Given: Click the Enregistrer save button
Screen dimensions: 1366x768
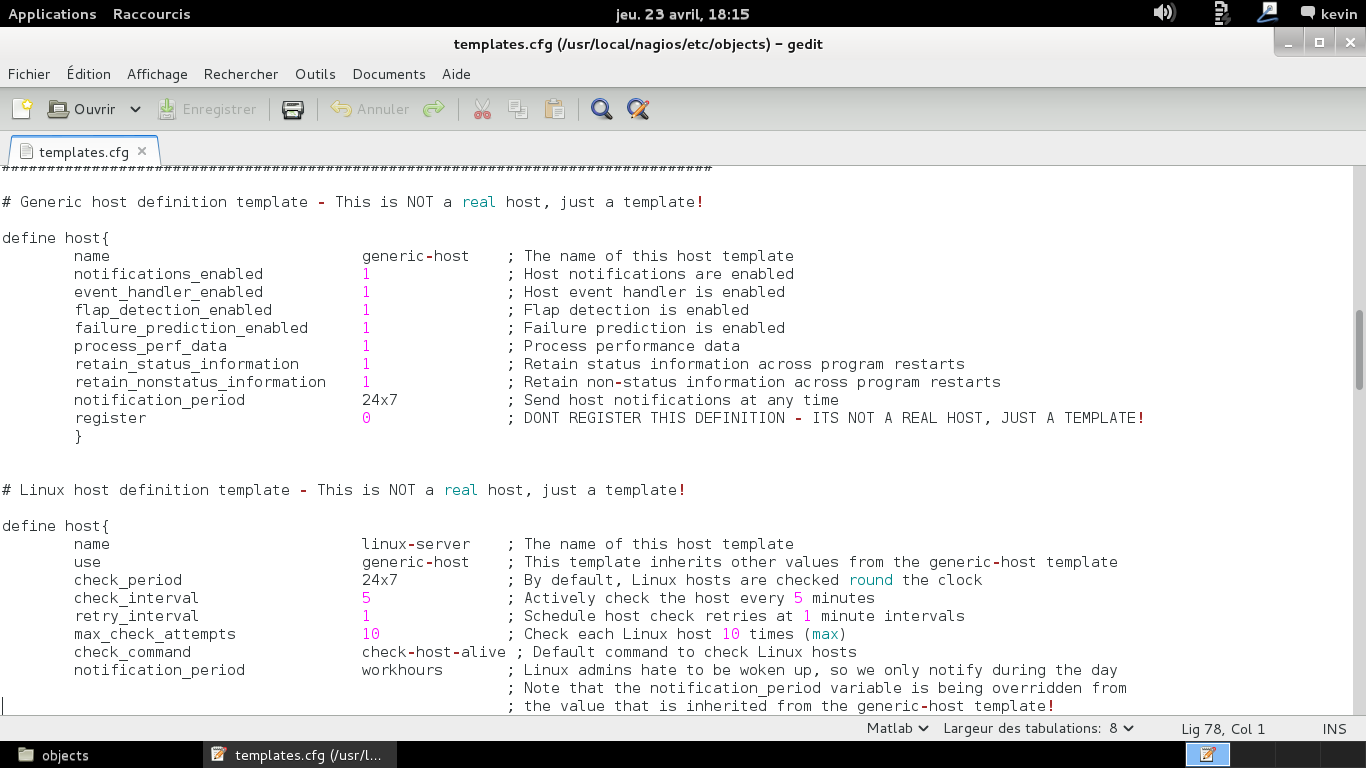Looking at the screenshot, I should coord(207,109).
